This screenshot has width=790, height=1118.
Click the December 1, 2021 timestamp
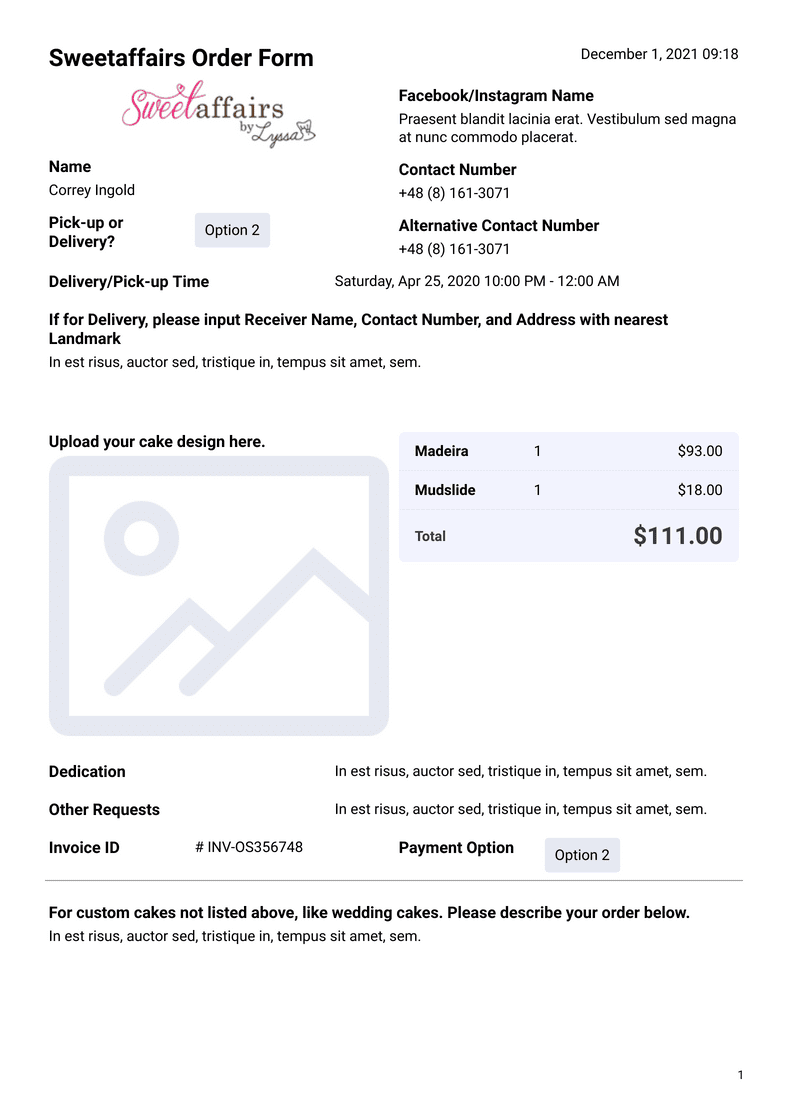[659, 54]
